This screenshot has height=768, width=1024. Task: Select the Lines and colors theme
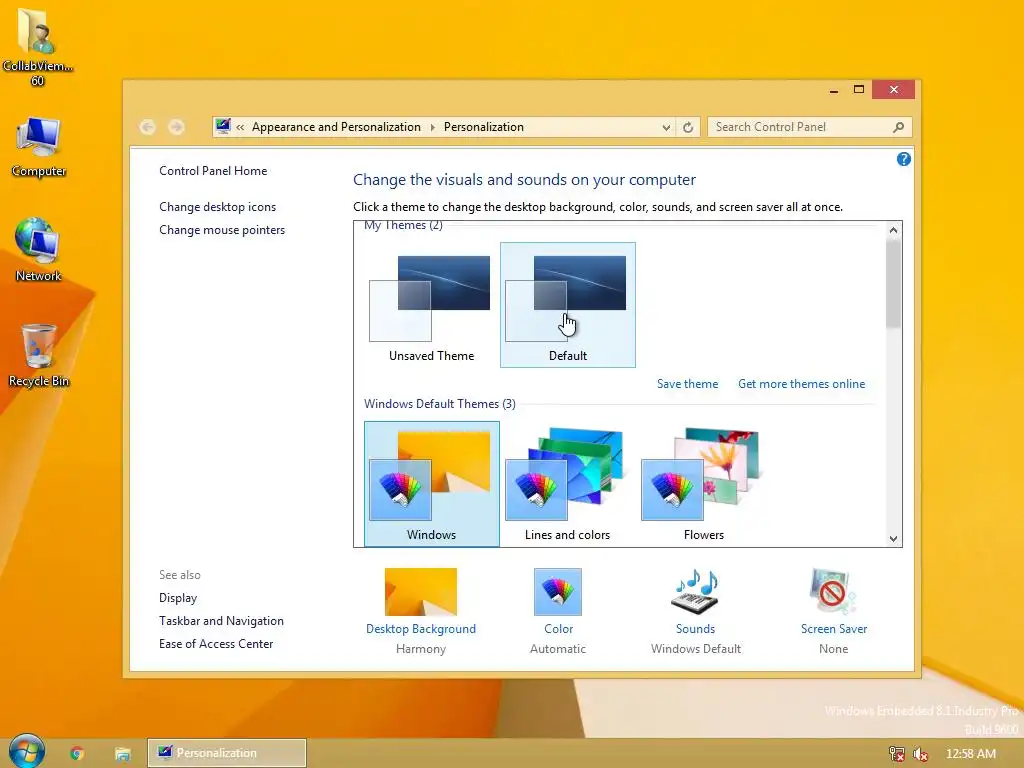(568, 484)
